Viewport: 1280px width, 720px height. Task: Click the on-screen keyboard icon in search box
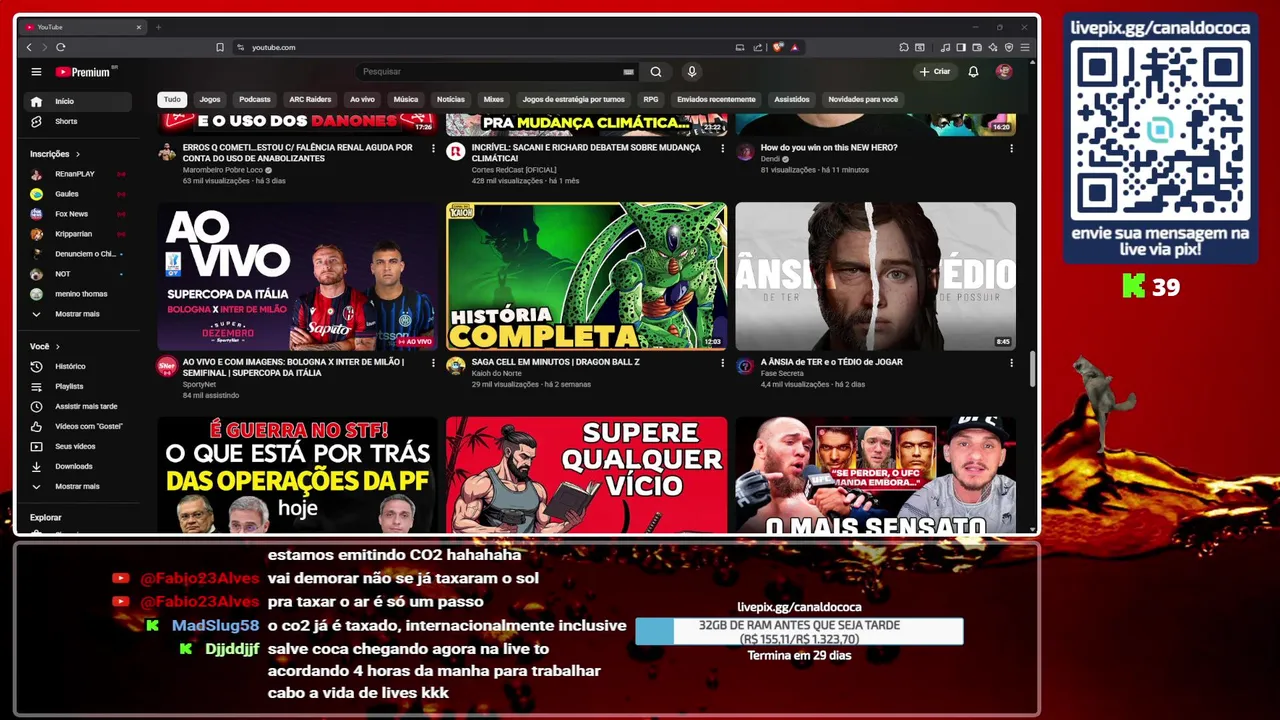[628, 72]
